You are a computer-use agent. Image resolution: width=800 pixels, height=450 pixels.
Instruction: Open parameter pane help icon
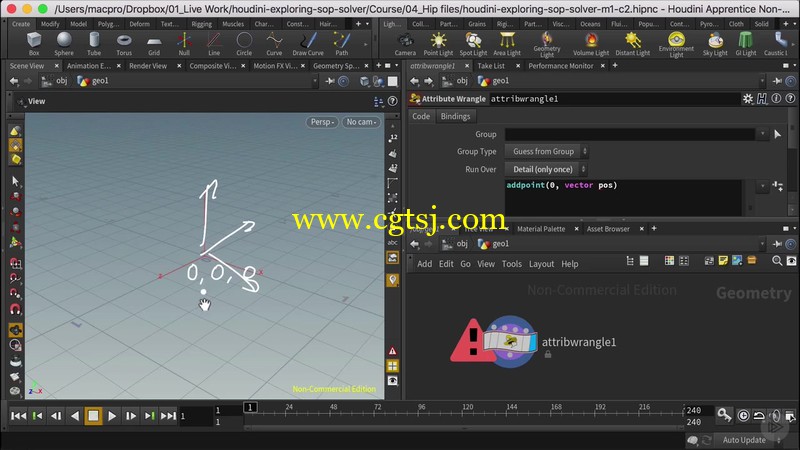(790, 99)
